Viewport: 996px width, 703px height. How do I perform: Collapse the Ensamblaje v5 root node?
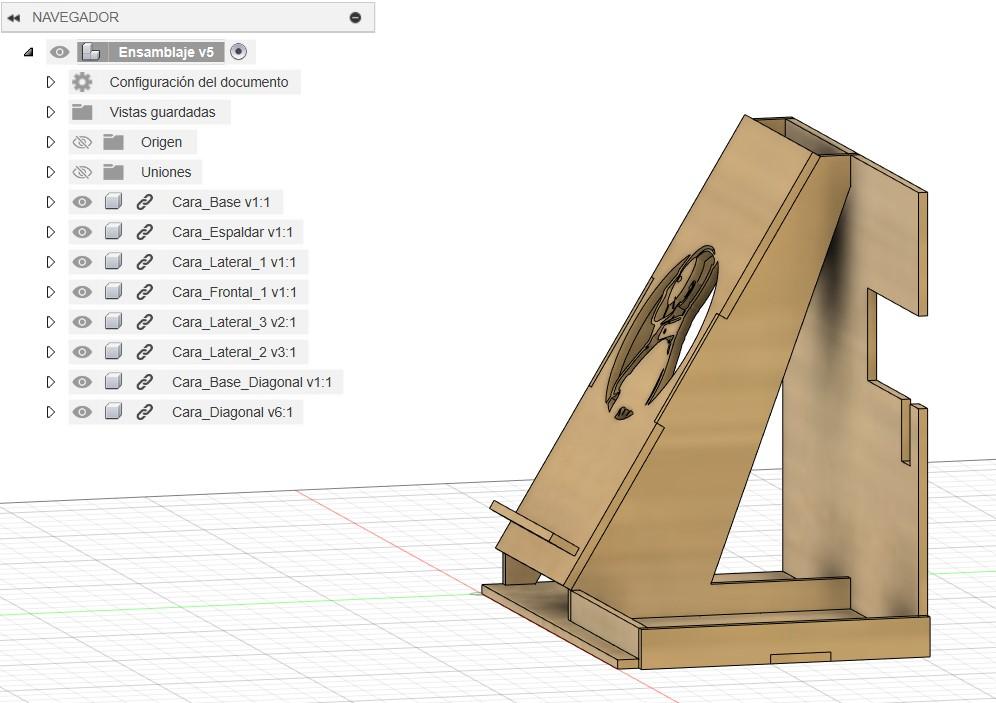[x=29, y=52]
